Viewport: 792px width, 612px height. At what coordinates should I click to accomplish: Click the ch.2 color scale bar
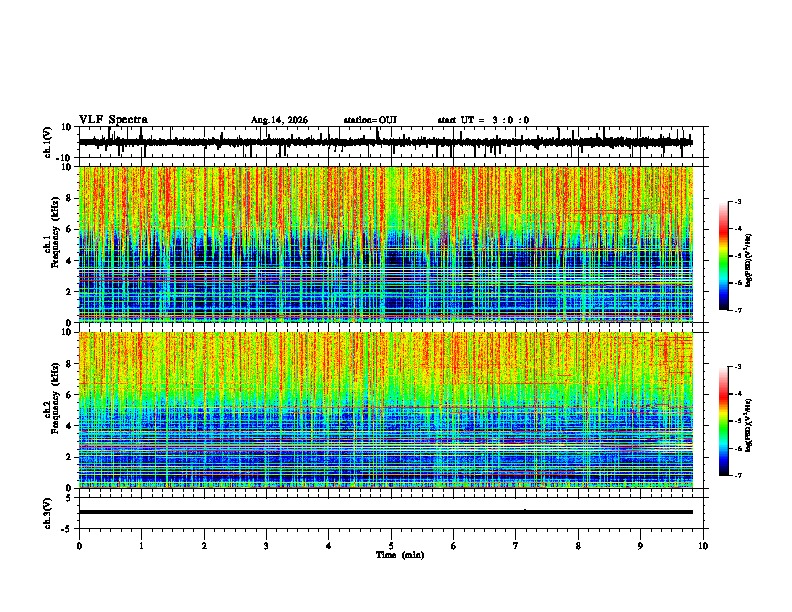[x=724, y=421]
